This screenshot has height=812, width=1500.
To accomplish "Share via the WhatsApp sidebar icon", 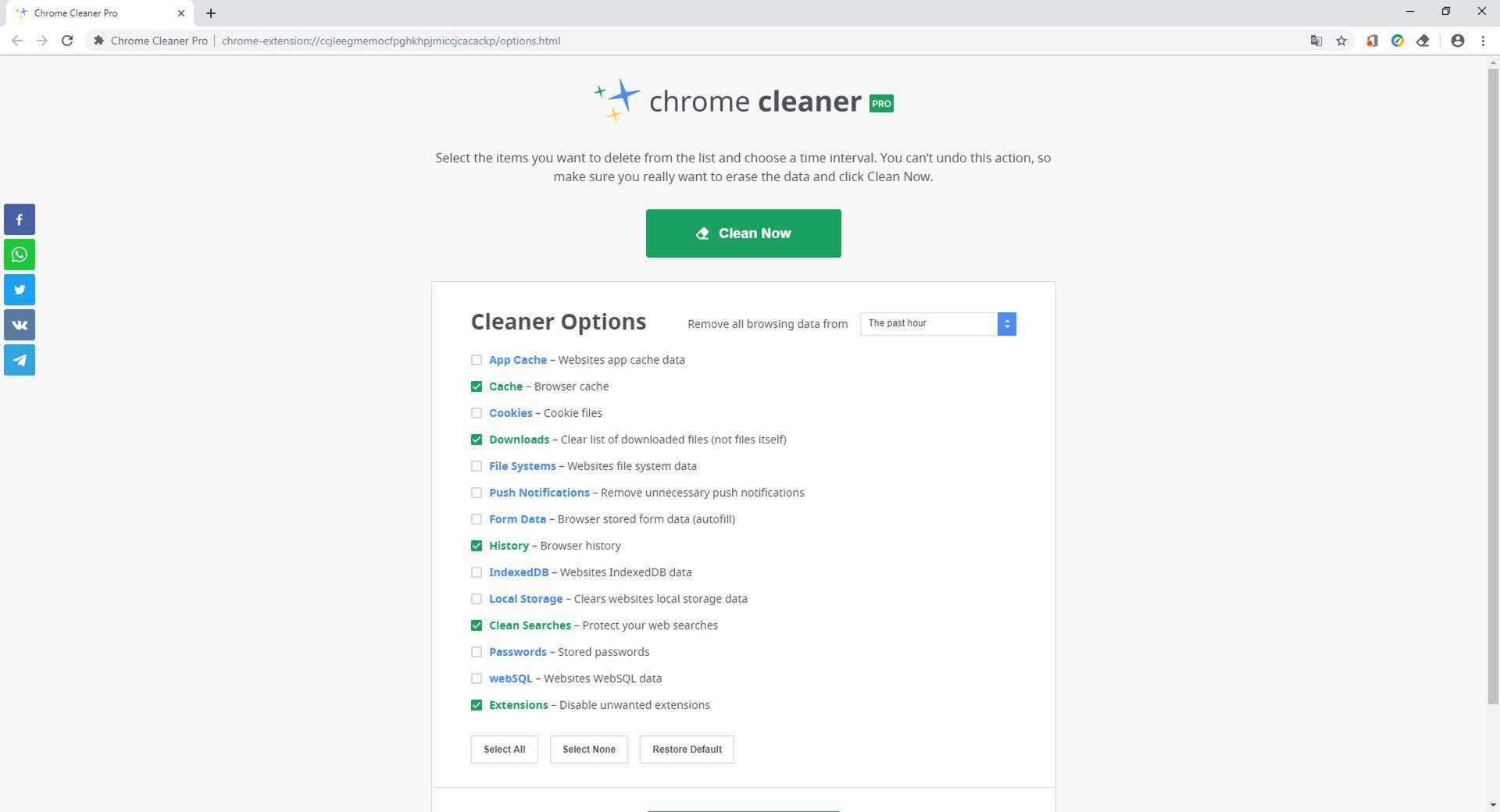I will (x=19, y=255).
